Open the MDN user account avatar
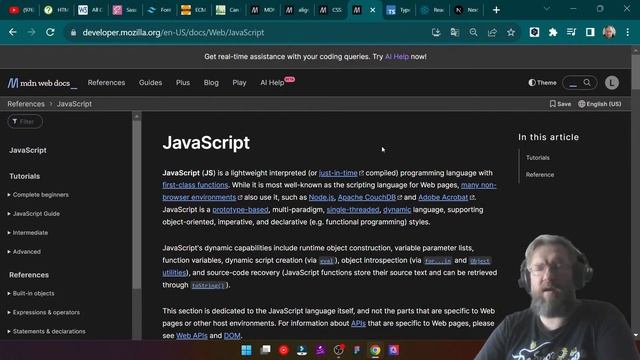This screenshot has height=360, width=640. coord(611,83)
